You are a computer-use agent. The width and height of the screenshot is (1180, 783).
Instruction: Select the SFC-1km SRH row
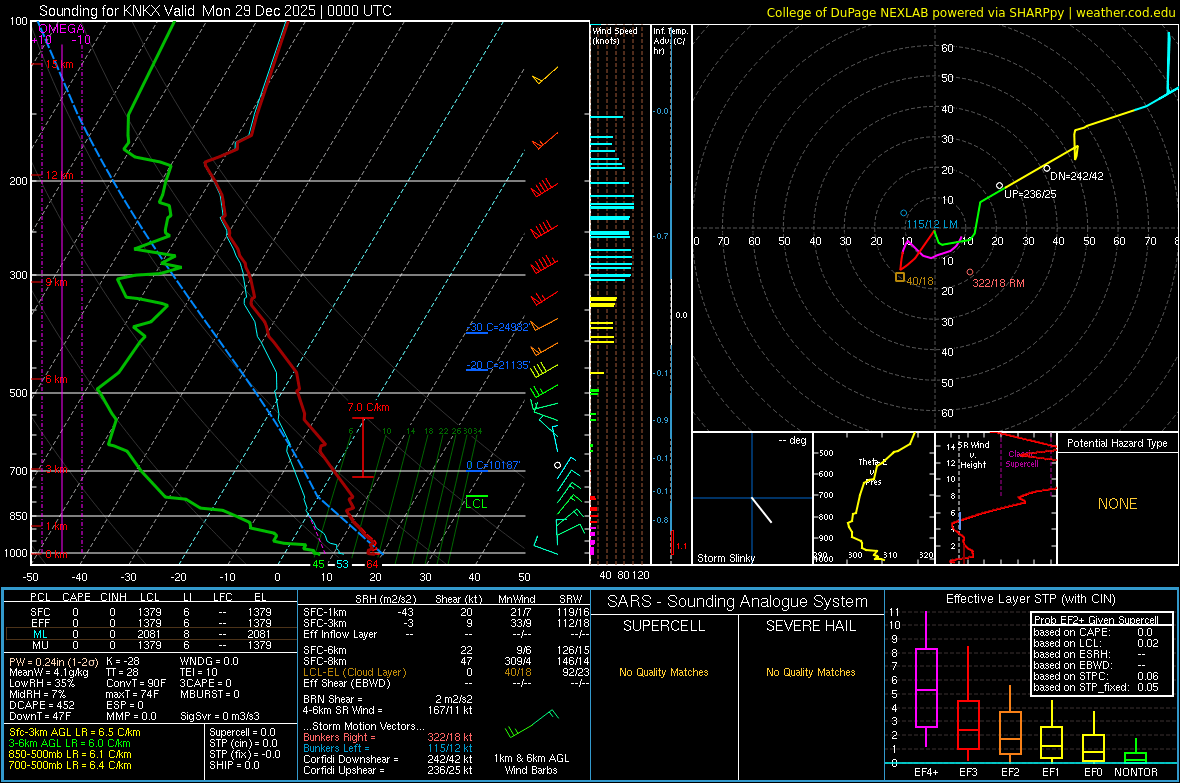(446, 612)
